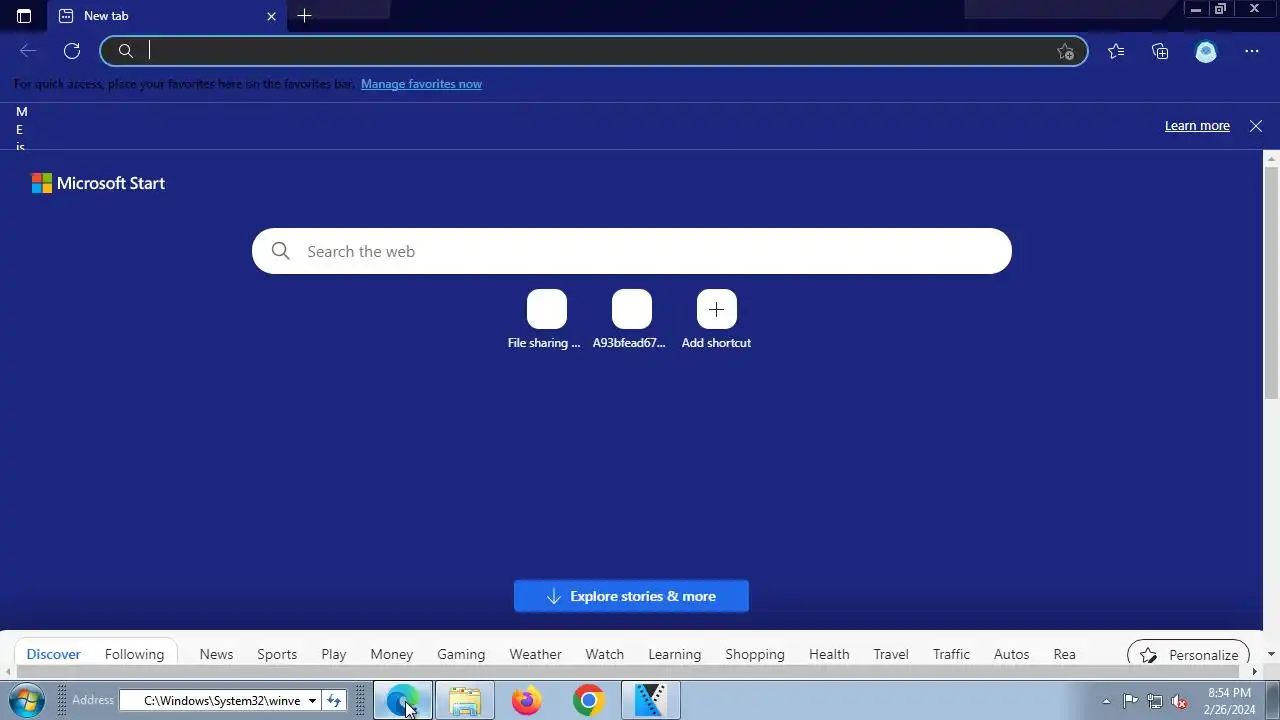Click the network tray icon

(1155, 701)
